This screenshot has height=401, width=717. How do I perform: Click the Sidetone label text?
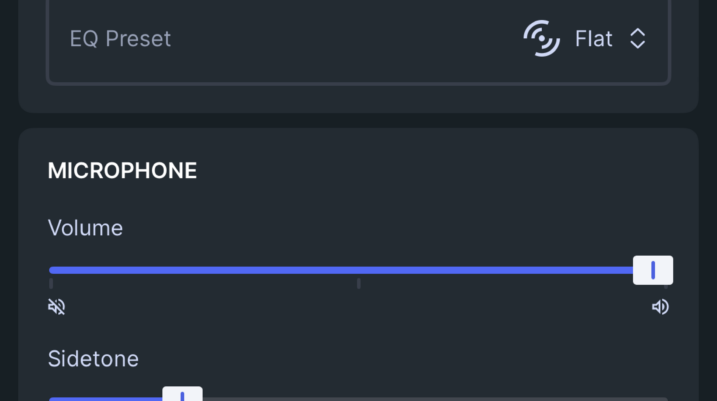pos(93,358)
